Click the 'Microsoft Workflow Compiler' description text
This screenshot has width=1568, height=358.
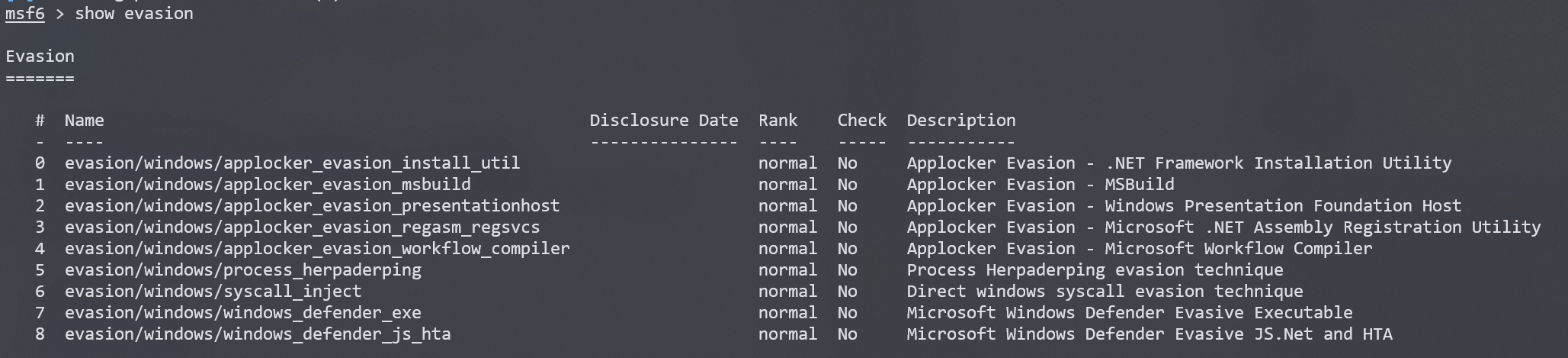click(x=1238, y=249)
